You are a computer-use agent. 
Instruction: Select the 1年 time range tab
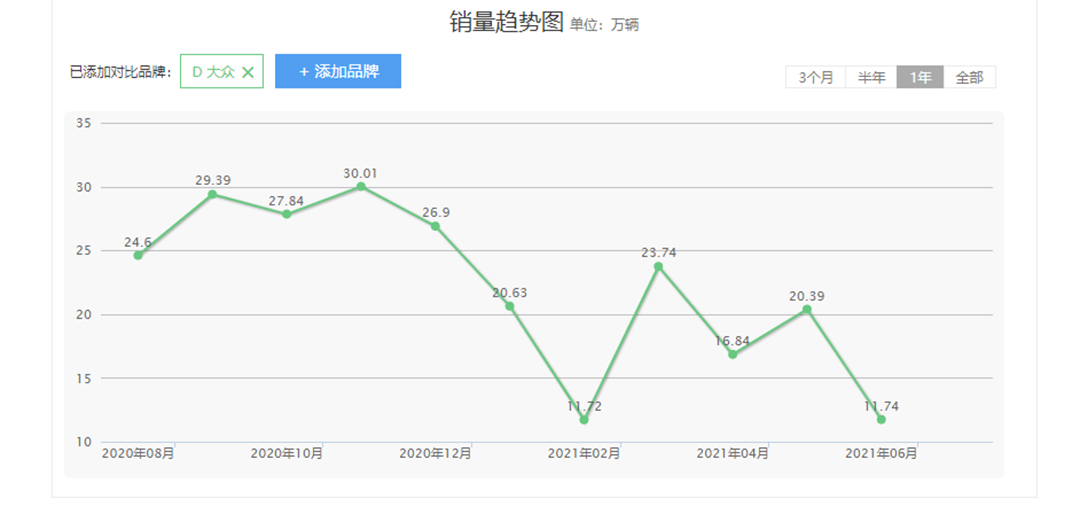click(920, 78)
